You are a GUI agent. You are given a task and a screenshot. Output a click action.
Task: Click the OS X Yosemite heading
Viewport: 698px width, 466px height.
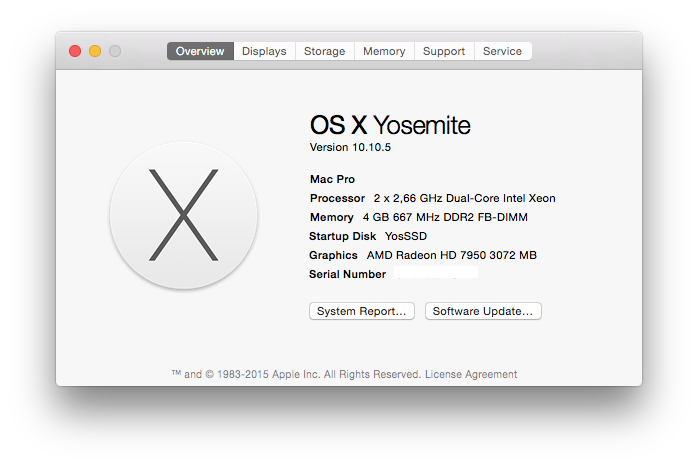390,125
